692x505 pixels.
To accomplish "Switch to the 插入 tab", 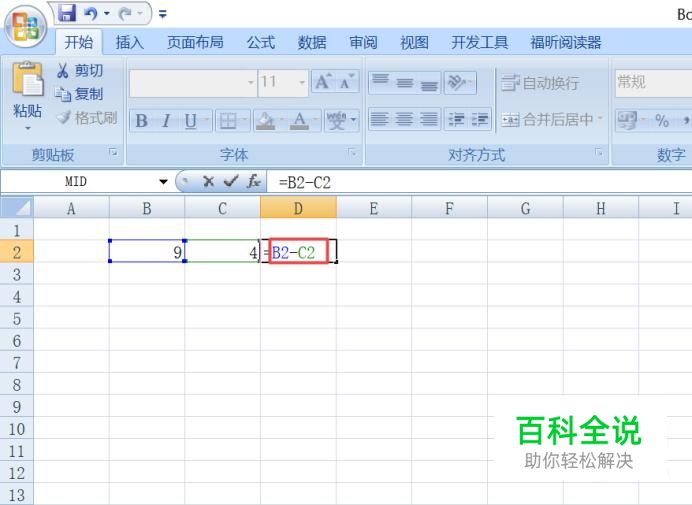I will 130,42.
